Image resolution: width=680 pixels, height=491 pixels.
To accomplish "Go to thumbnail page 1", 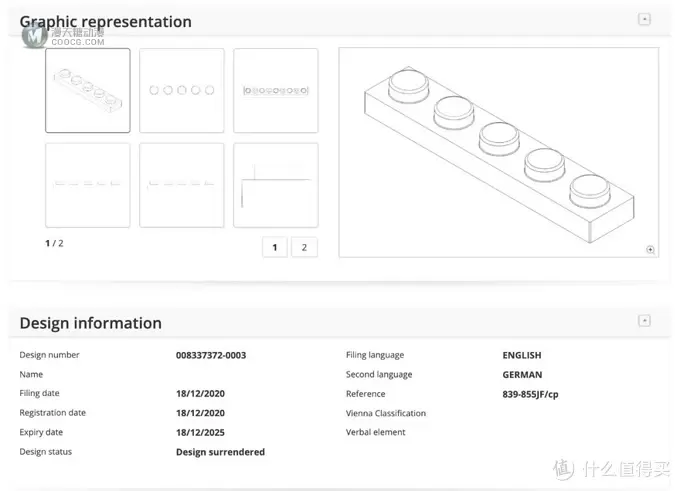I will (x=275, y=247).
